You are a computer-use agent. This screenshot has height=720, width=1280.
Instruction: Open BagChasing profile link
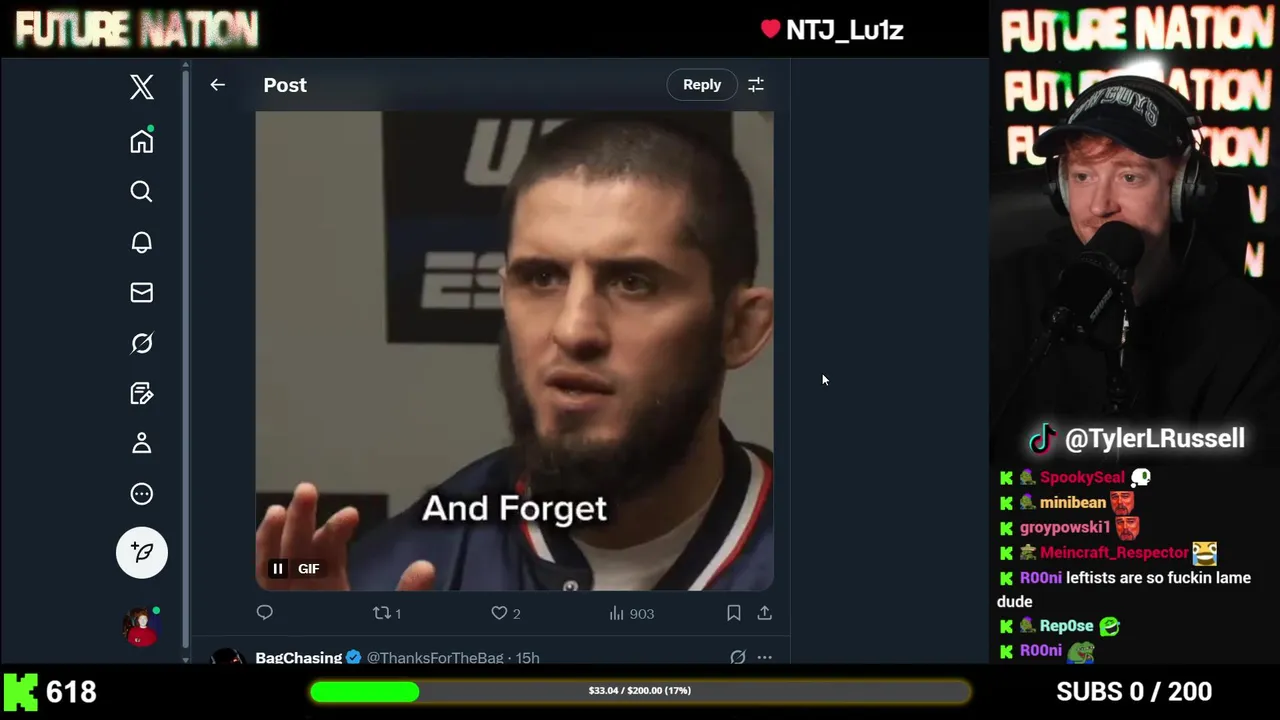pos(299,657)
